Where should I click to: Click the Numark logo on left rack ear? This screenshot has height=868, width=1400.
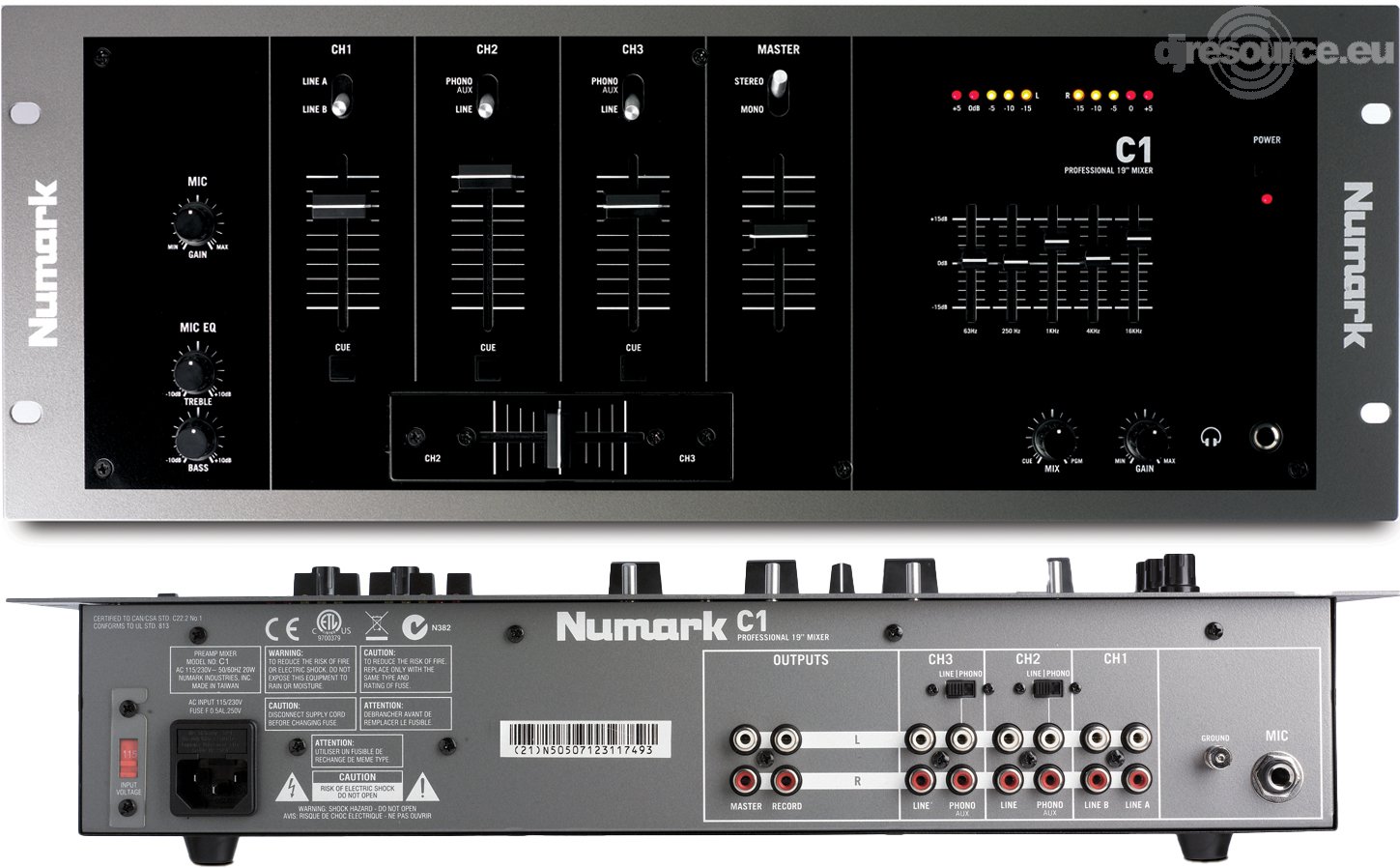tap(43, 263)
